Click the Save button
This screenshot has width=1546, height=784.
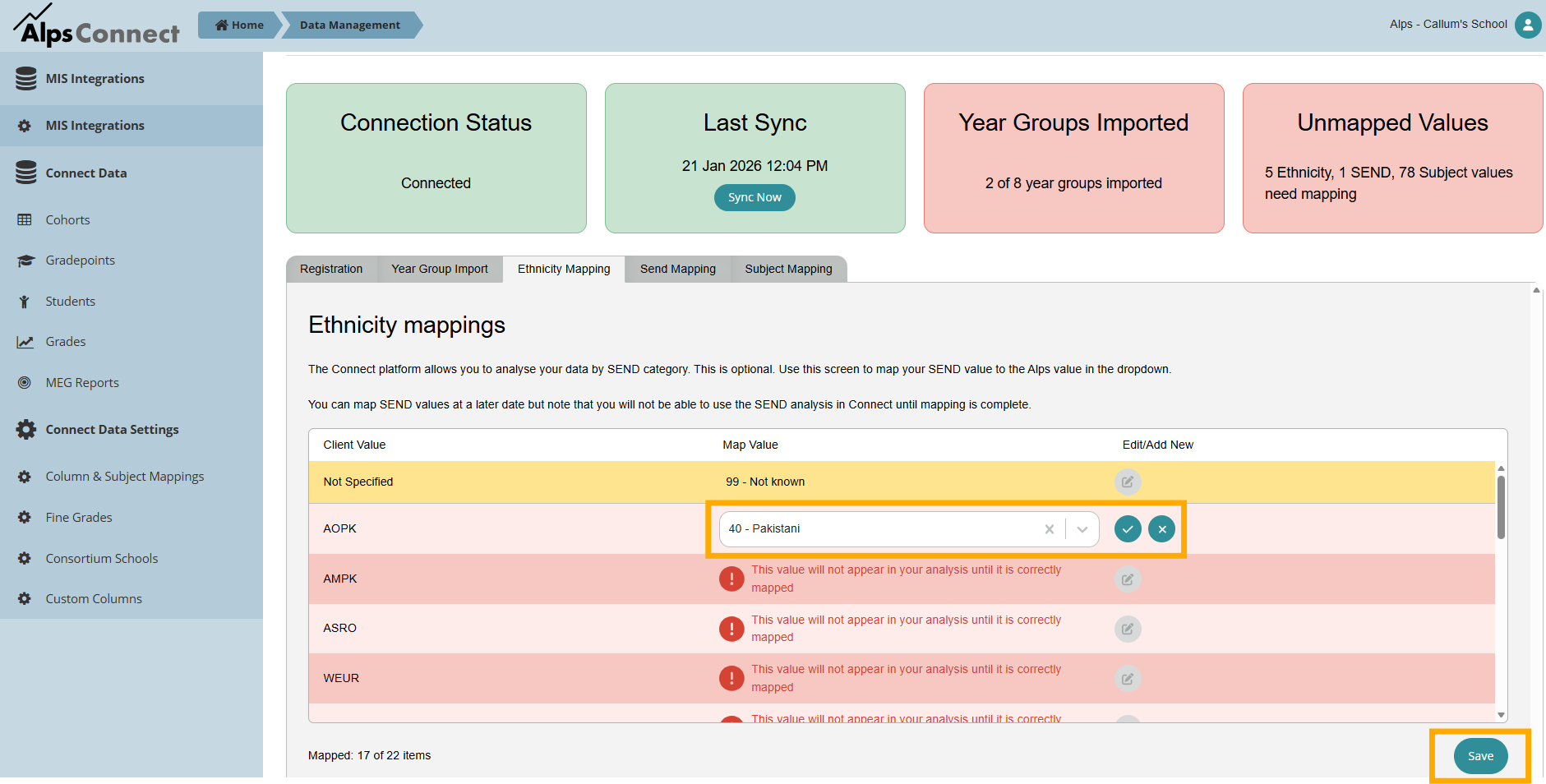[1480, 756]
